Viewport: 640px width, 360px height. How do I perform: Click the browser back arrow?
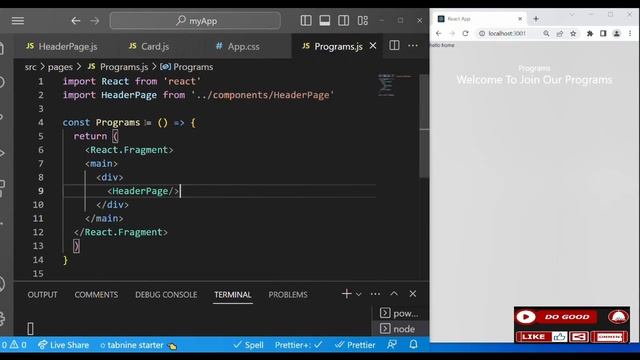tap(438, 33)
